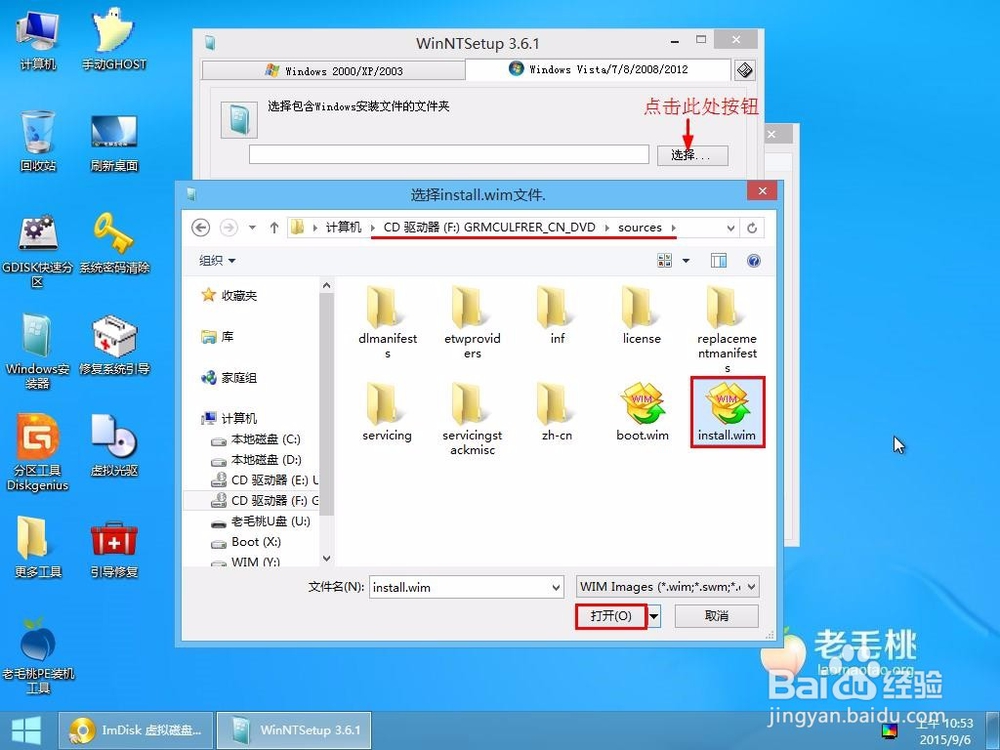Open 虚拟光驱 desktop icon

tap(114, 446)
